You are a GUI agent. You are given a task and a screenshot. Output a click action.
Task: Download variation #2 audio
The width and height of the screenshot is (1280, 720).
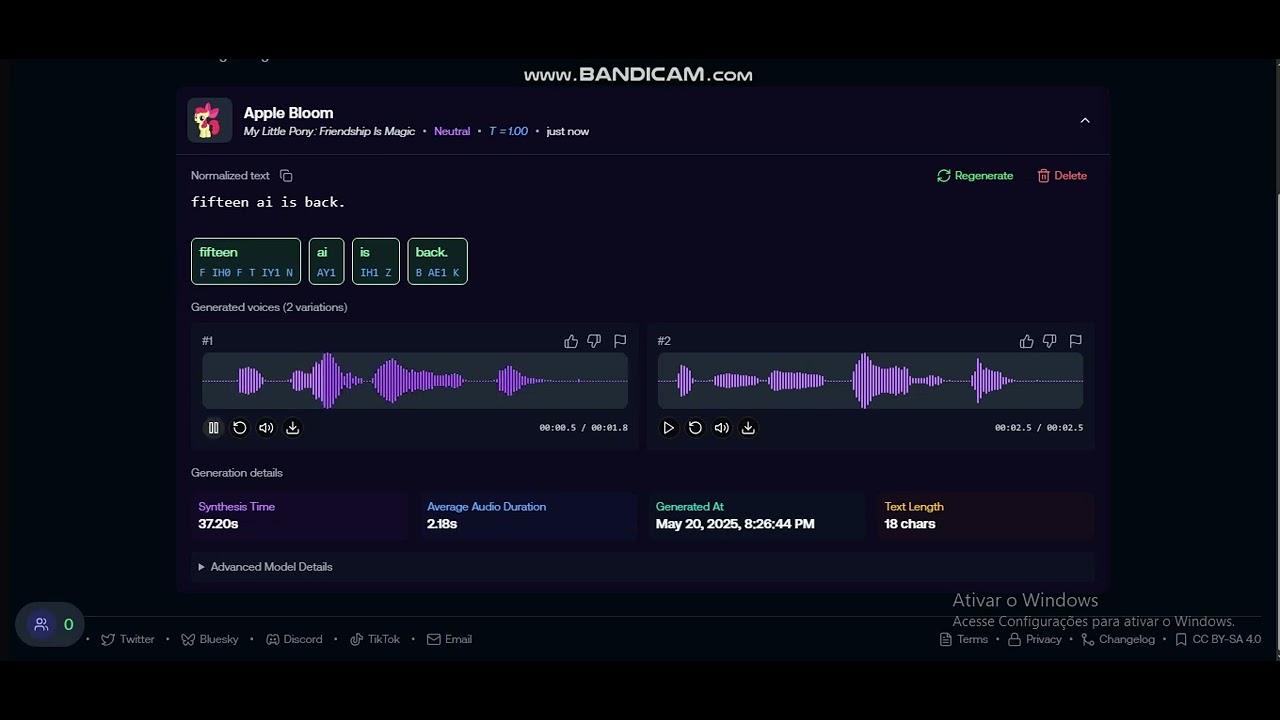pyautogui.click(x=748, y=428)
